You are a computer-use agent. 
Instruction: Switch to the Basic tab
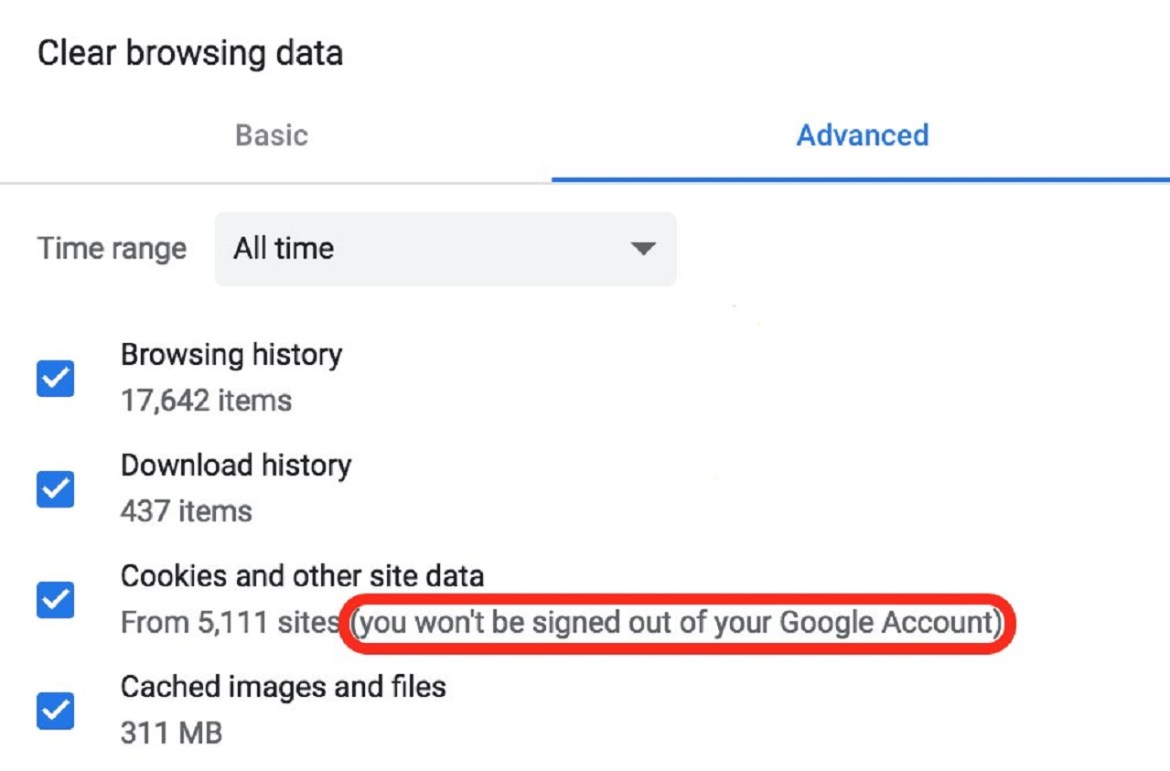[x=271, y=135]
